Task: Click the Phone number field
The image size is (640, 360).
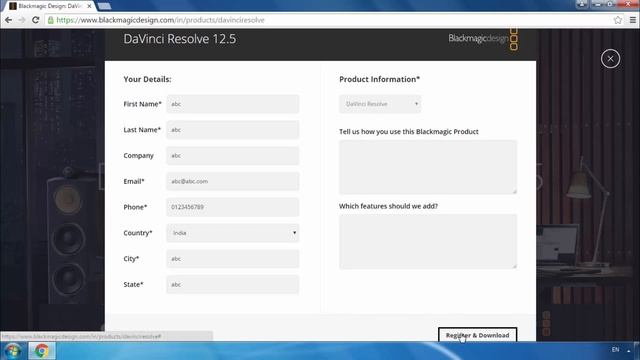Action: coord(233,207)
